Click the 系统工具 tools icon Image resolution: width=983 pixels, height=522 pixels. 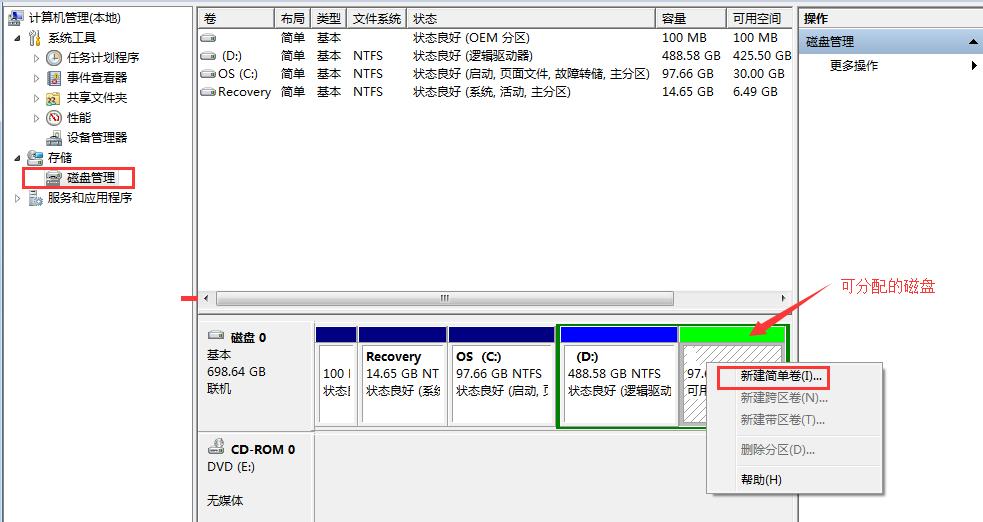(35, 38)
